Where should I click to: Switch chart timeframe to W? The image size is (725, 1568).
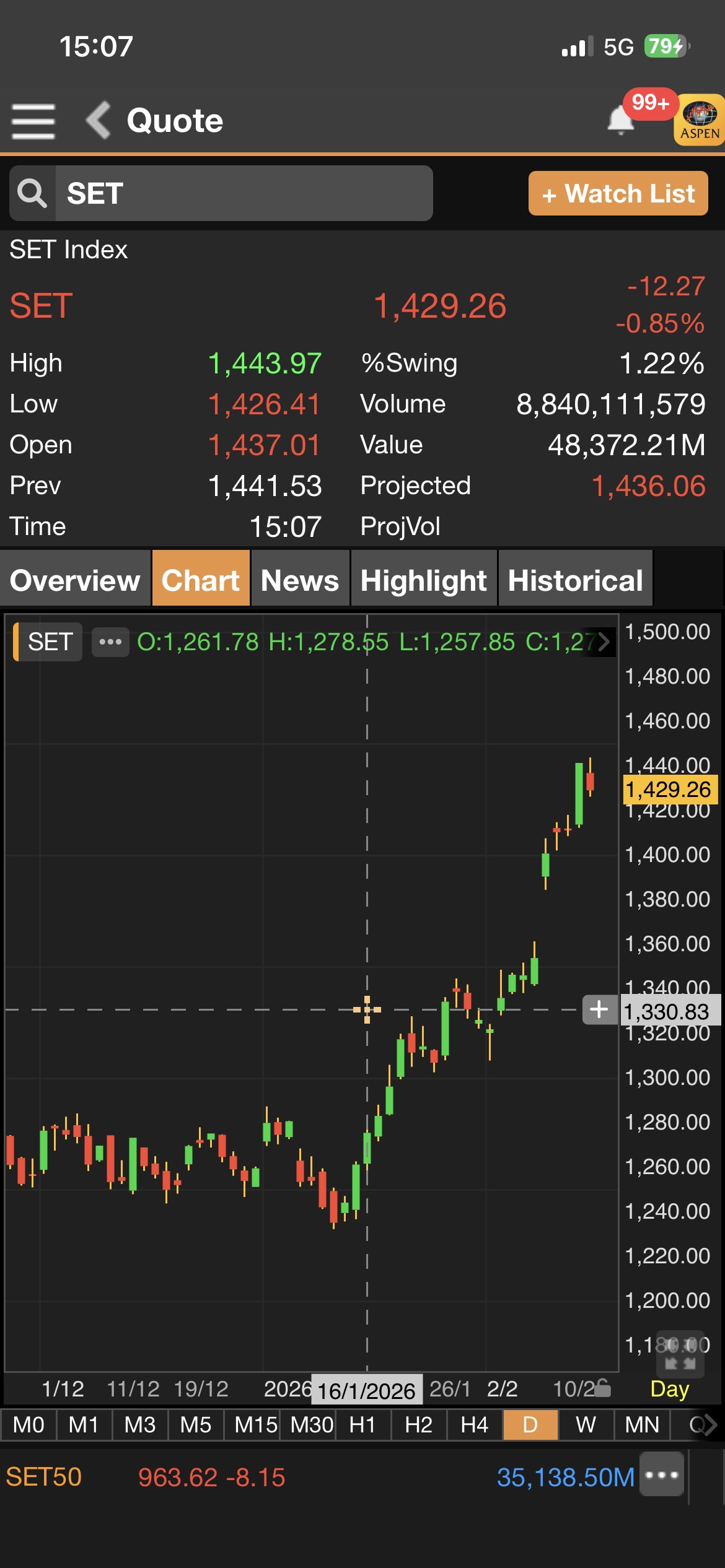(586, 1426)
